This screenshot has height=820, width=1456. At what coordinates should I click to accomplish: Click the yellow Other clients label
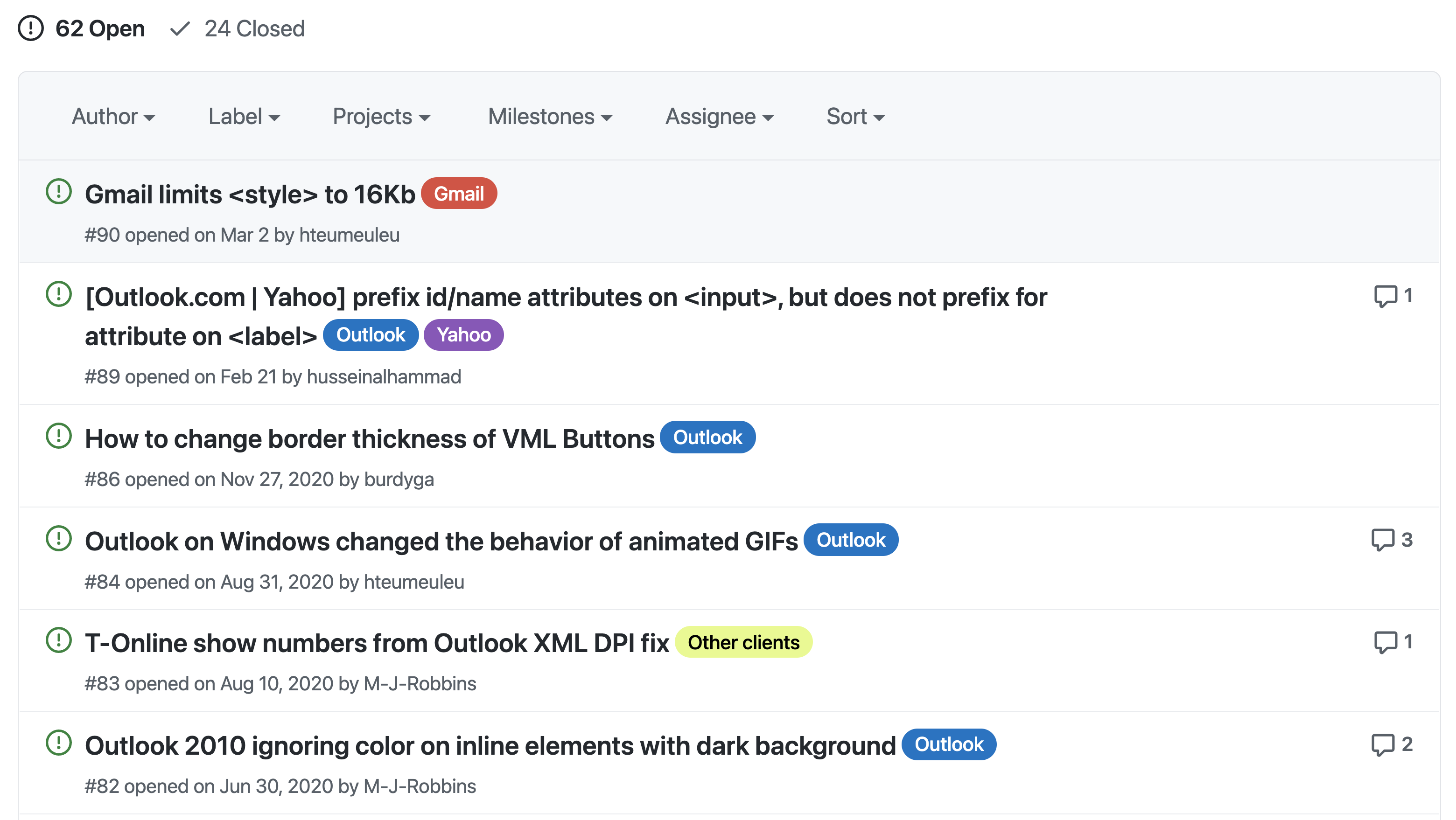[x=743, y=643]
